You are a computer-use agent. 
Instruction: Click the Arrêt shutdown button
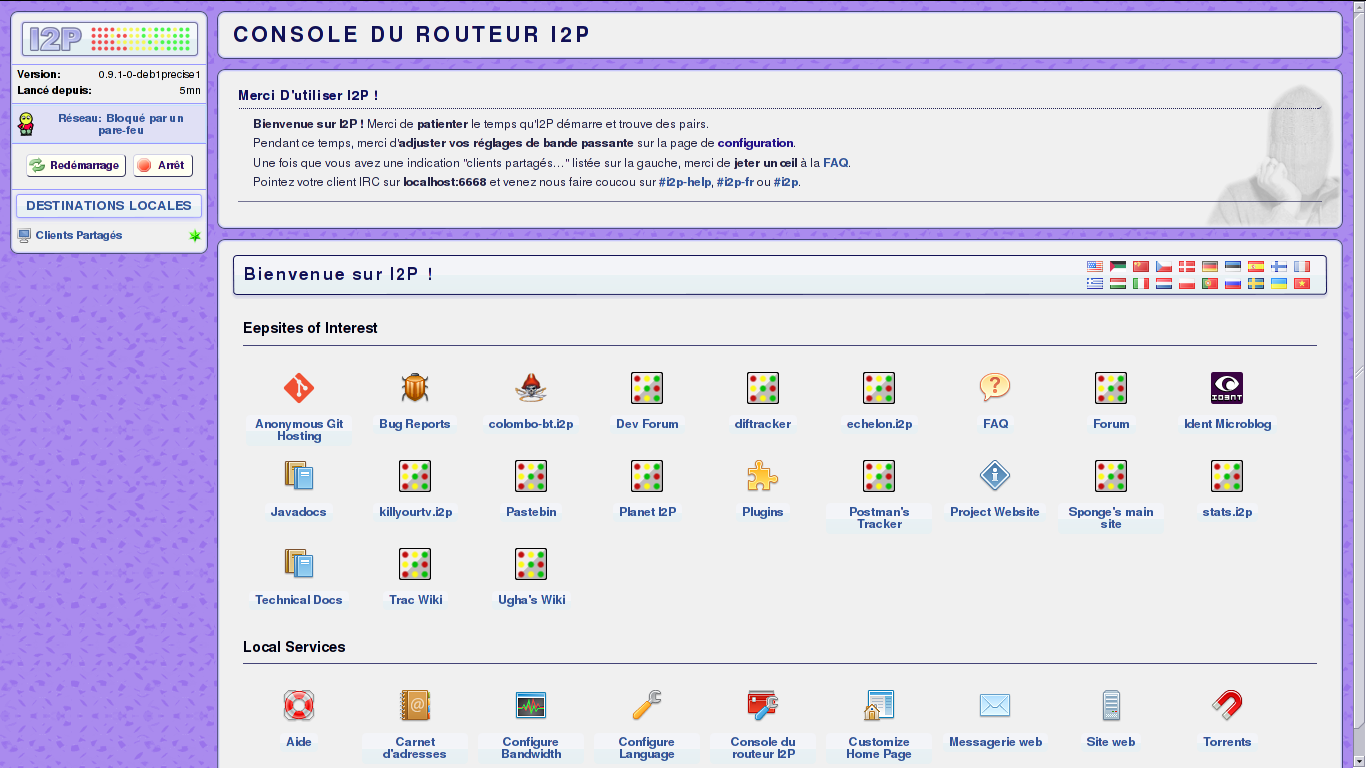(163, 165)
